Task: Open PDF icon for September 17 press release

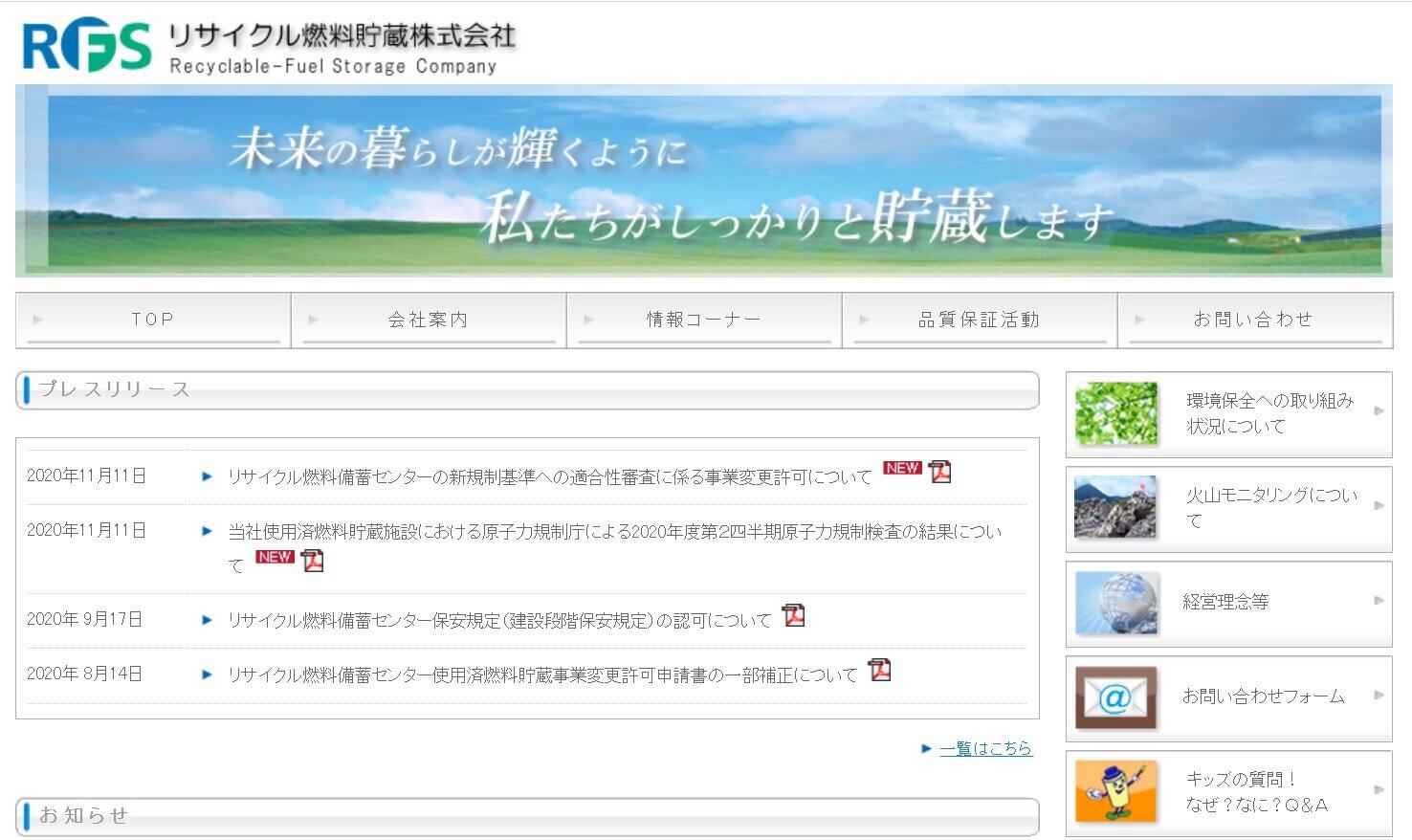Action: pyautogui.click(x=793, y=616)
